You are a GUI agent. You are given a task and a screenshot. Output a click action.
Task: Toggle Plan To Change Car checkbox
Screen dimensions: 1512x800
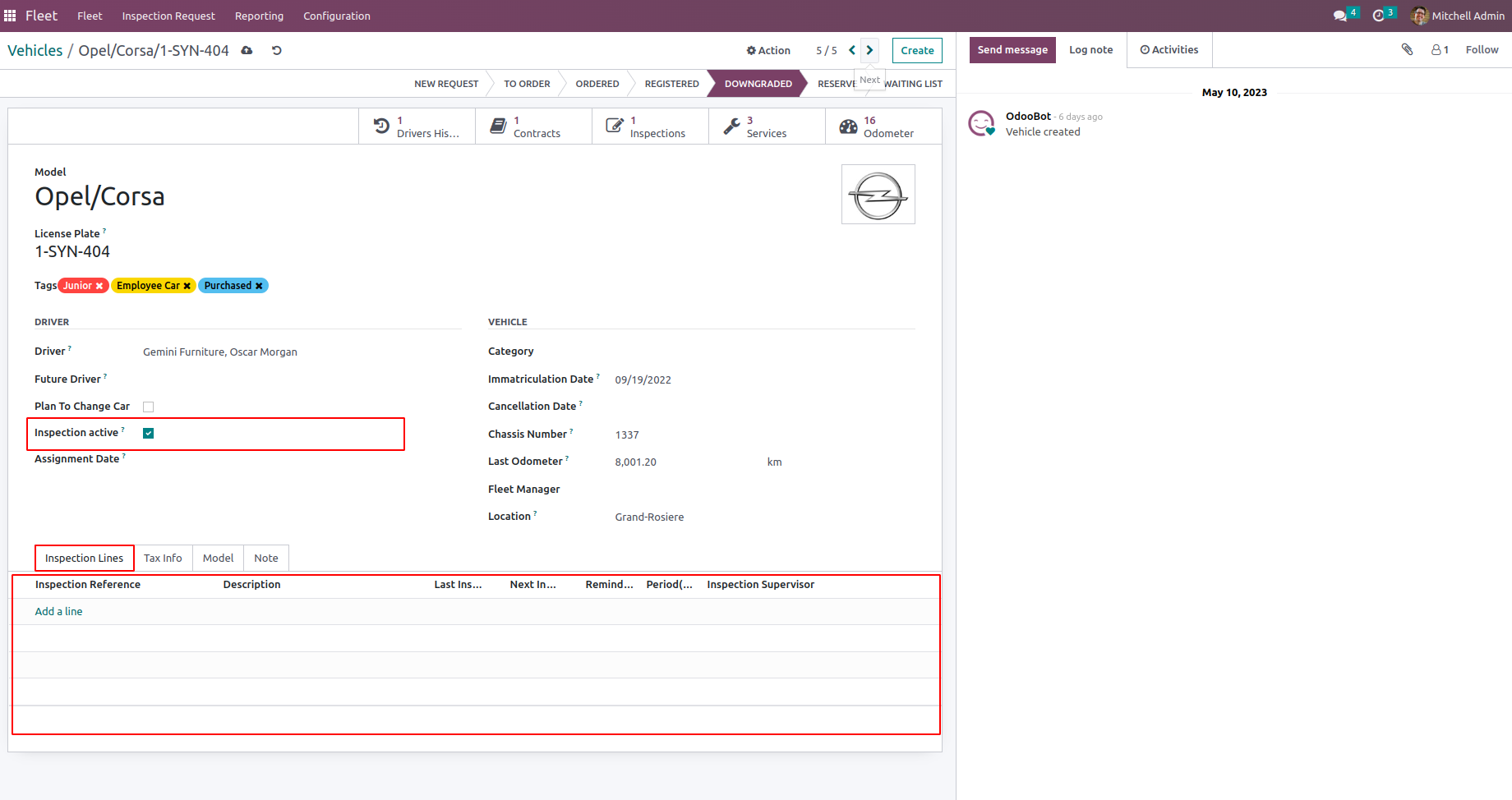[149, 407]
